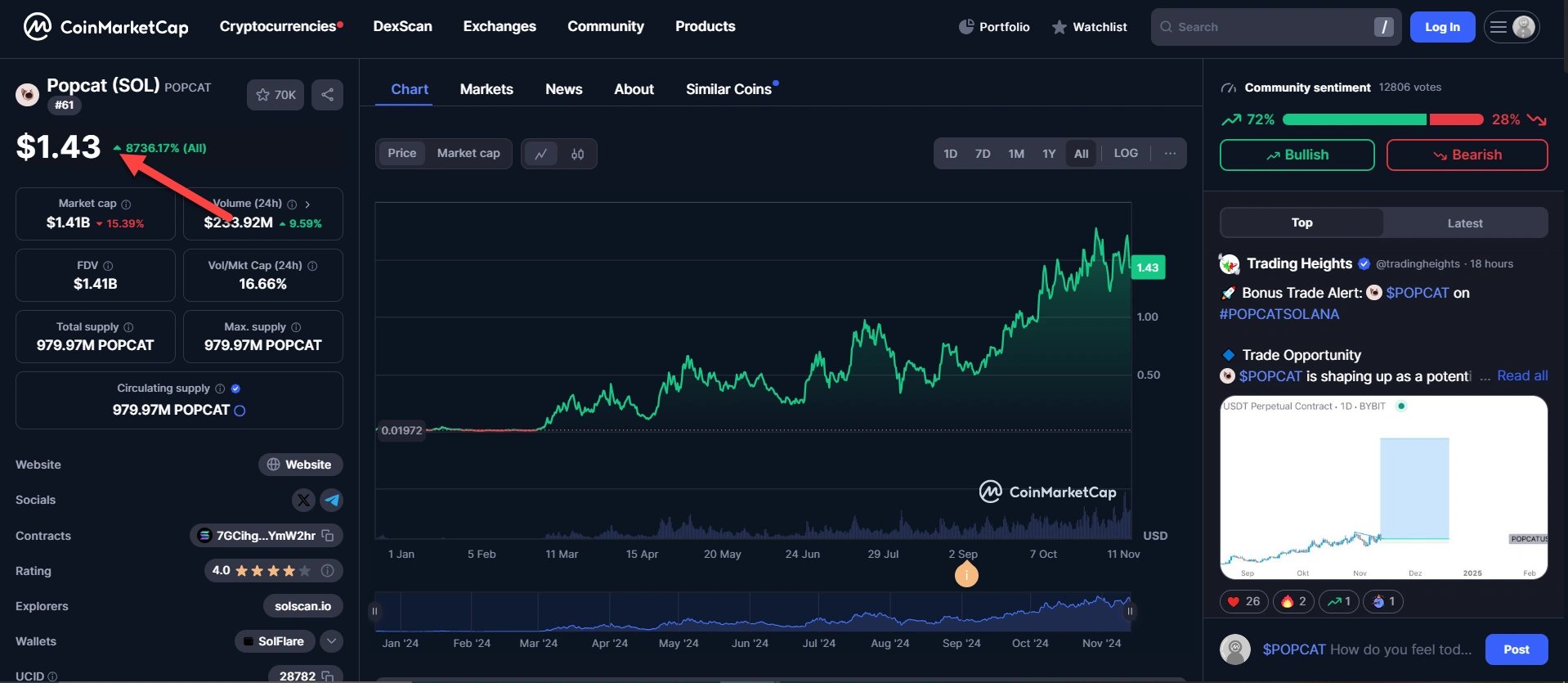1568x683 pixels.
Task: Toggle LOG scale on the chart
Action: 1125,154
